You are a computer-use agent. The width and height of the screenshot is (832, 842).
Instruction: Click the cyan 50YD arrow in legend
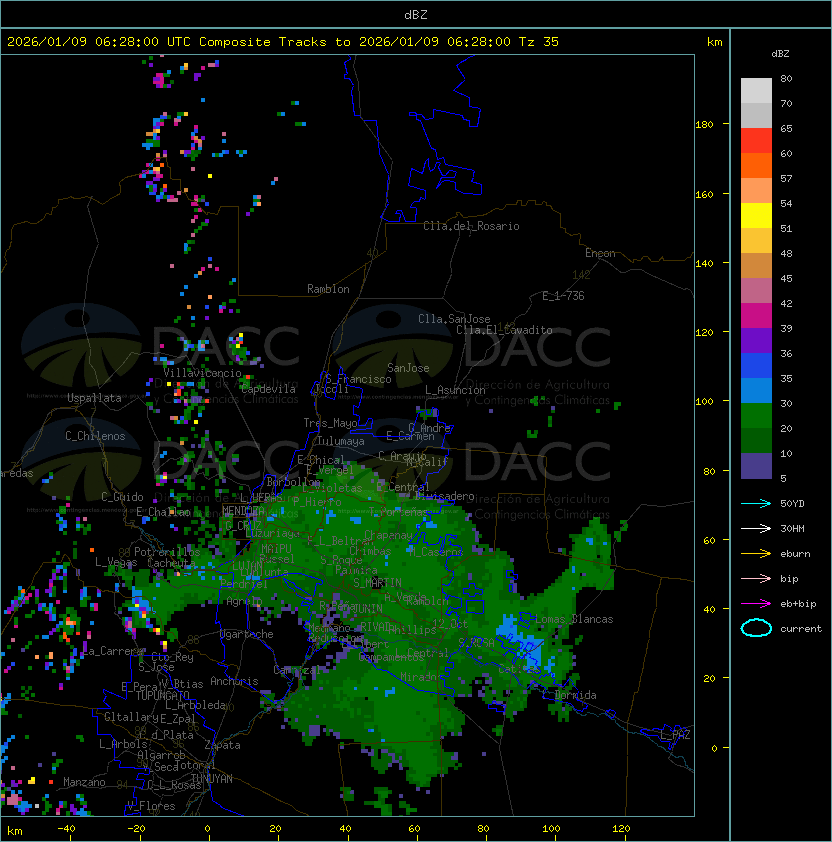[x=756, y=503]
